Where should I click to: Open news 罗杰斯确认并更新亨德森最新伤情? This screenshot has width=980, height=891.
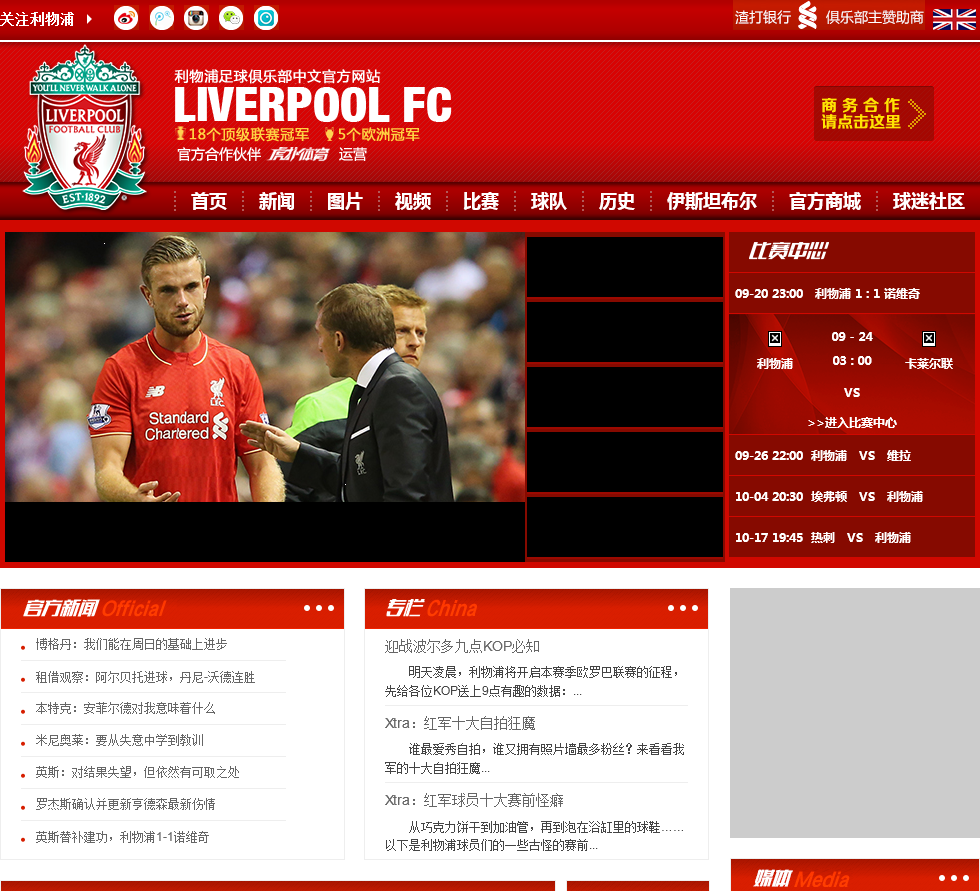125,804
